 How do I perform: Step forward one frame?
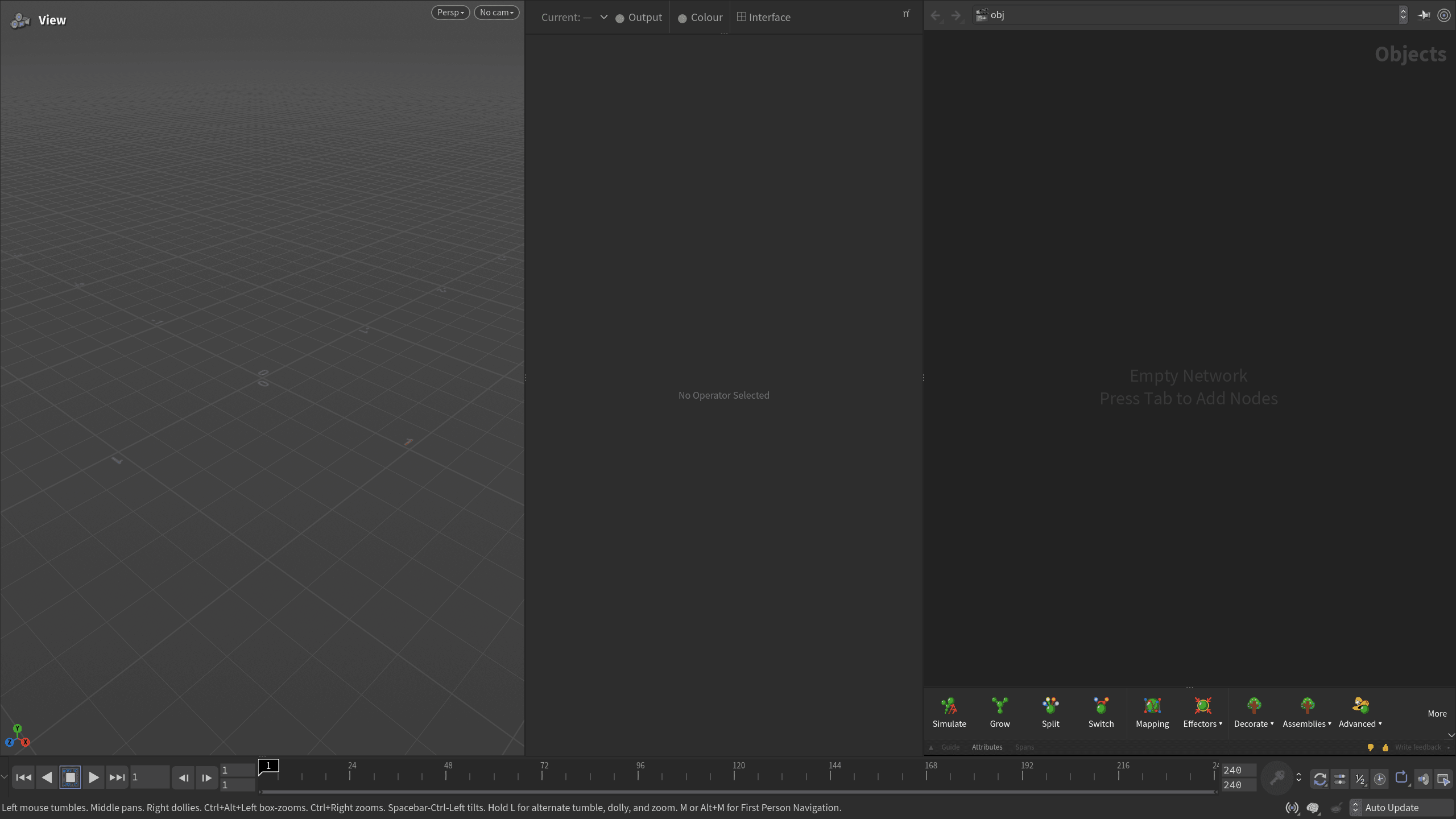point(206,778)
